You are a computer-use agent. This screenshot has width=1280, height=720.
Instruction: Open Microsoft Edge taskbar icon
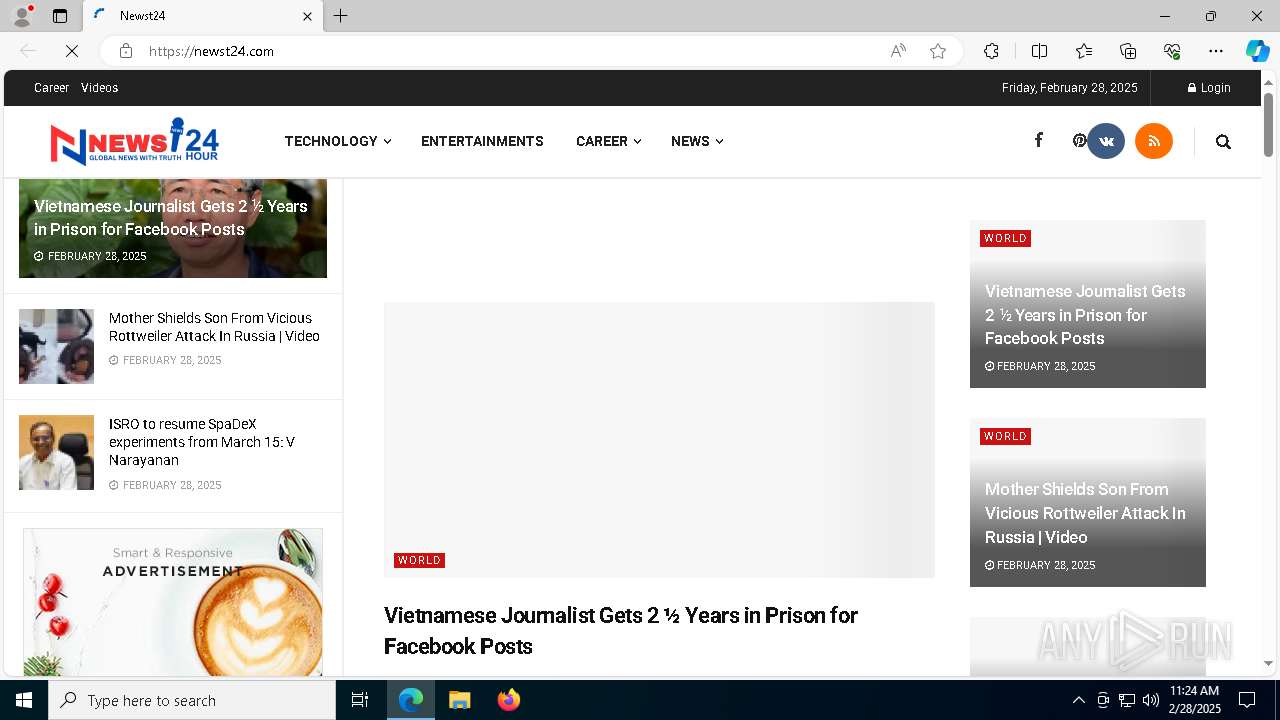[x=411, y=700]
